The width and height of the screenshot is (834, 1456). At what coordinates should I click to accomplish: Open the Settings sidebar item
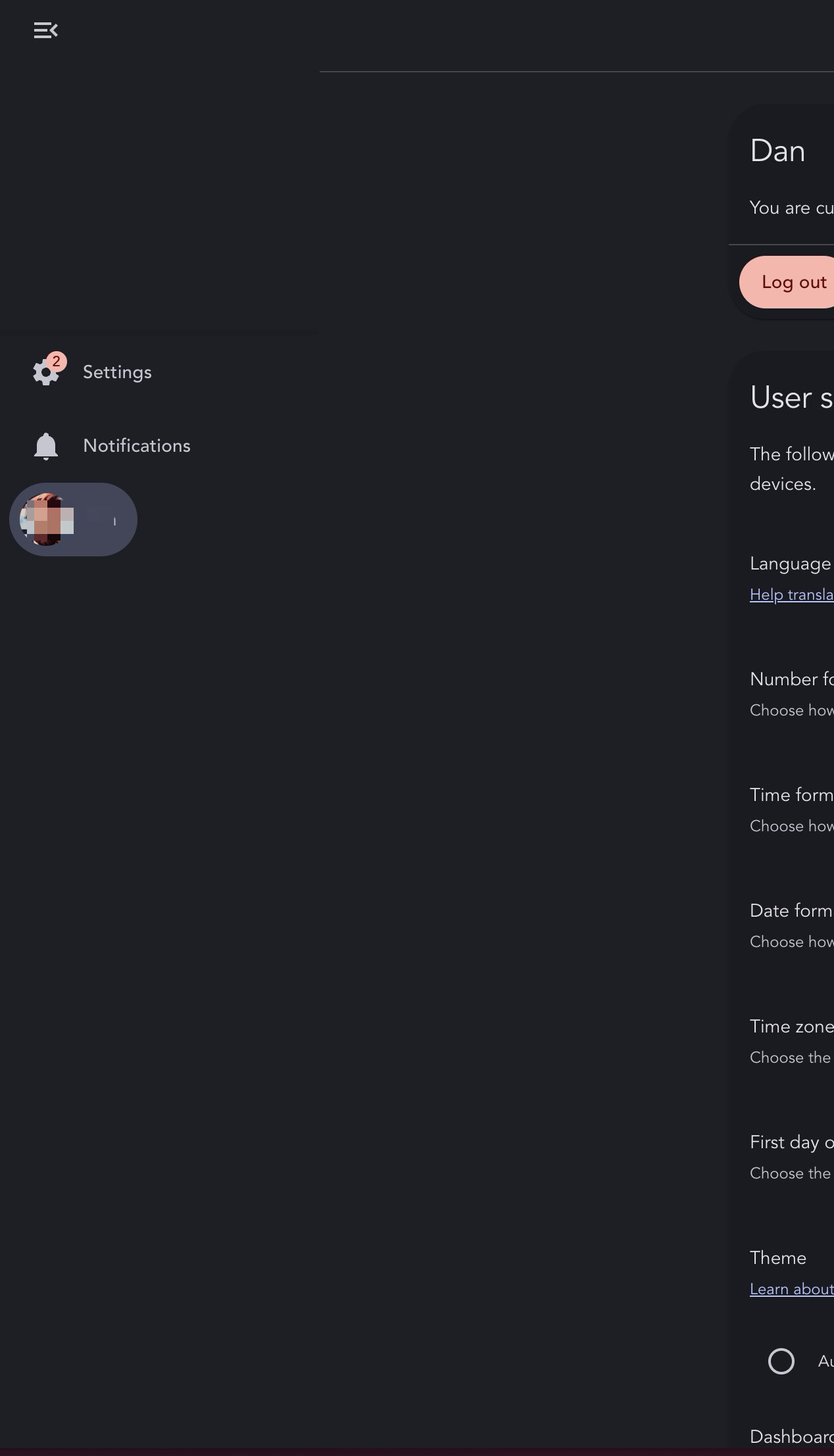(117, 372)
